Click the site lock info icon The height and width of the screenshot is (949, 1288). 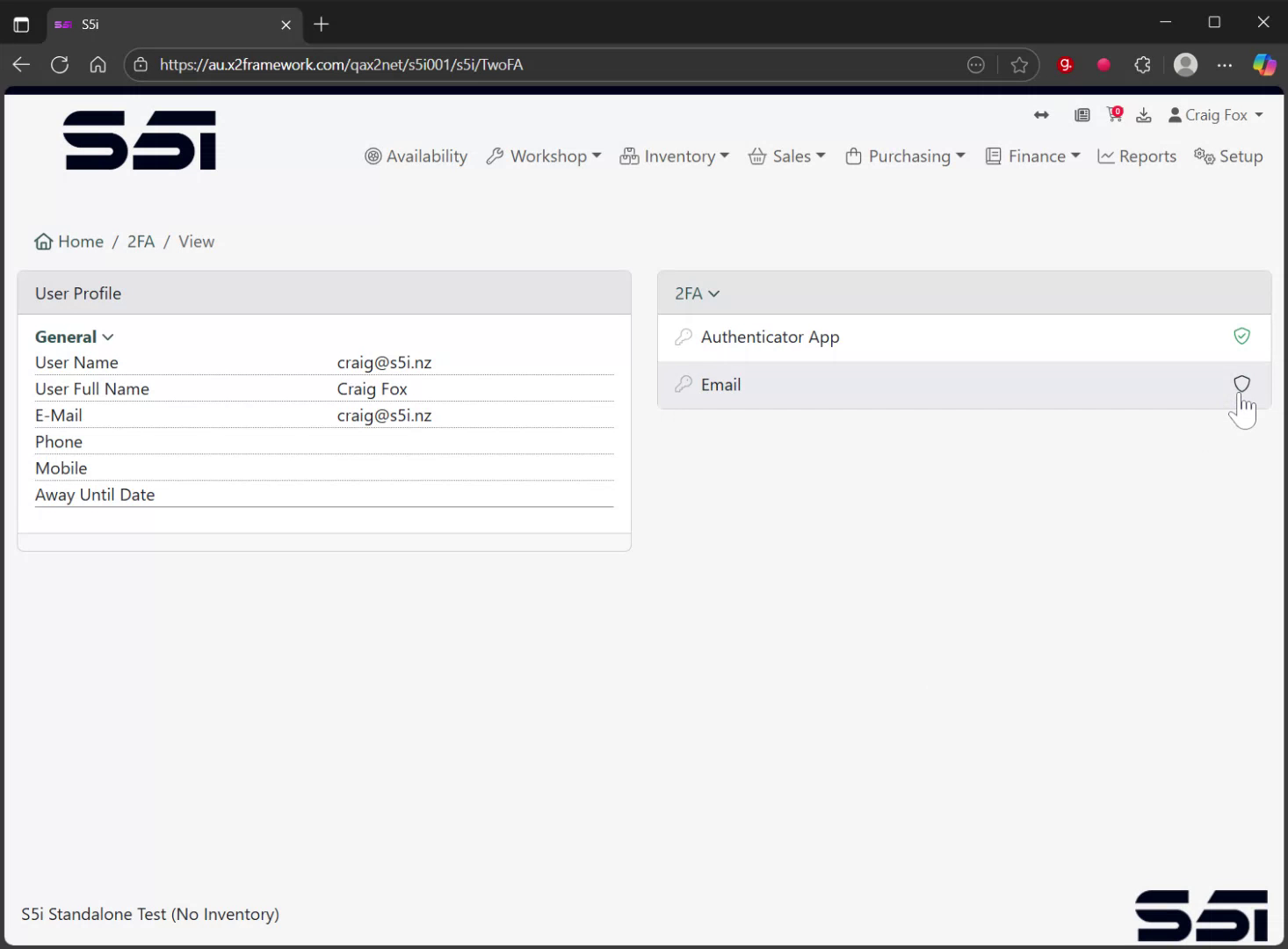[x=141, y=64]
